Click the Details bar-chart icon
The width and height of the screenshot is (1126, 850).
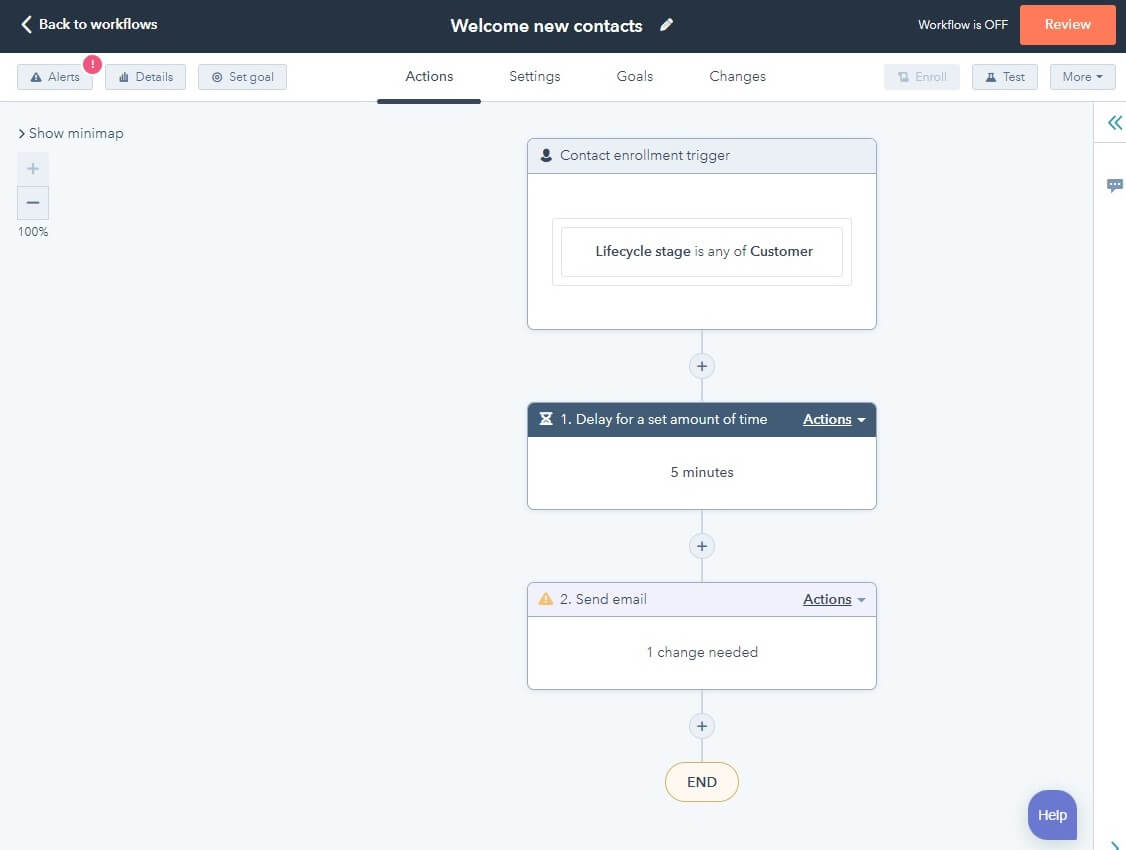pyautogui.click(x=122, y=76)
